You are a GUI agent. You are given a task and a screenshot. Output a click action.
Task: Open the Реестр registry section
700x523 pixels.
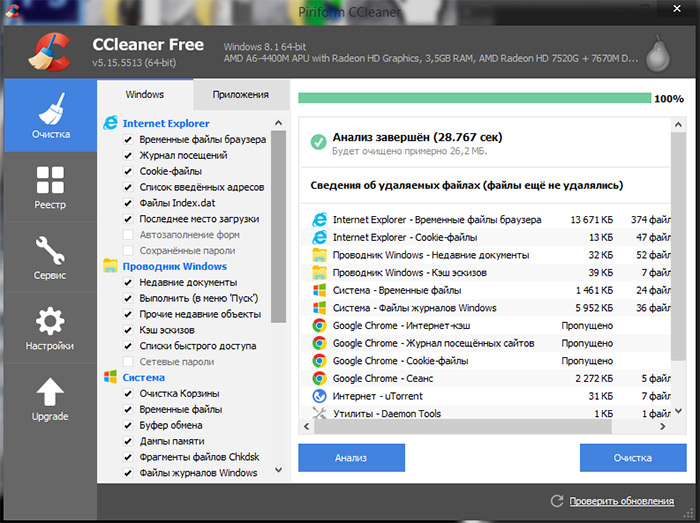point(50,187)
